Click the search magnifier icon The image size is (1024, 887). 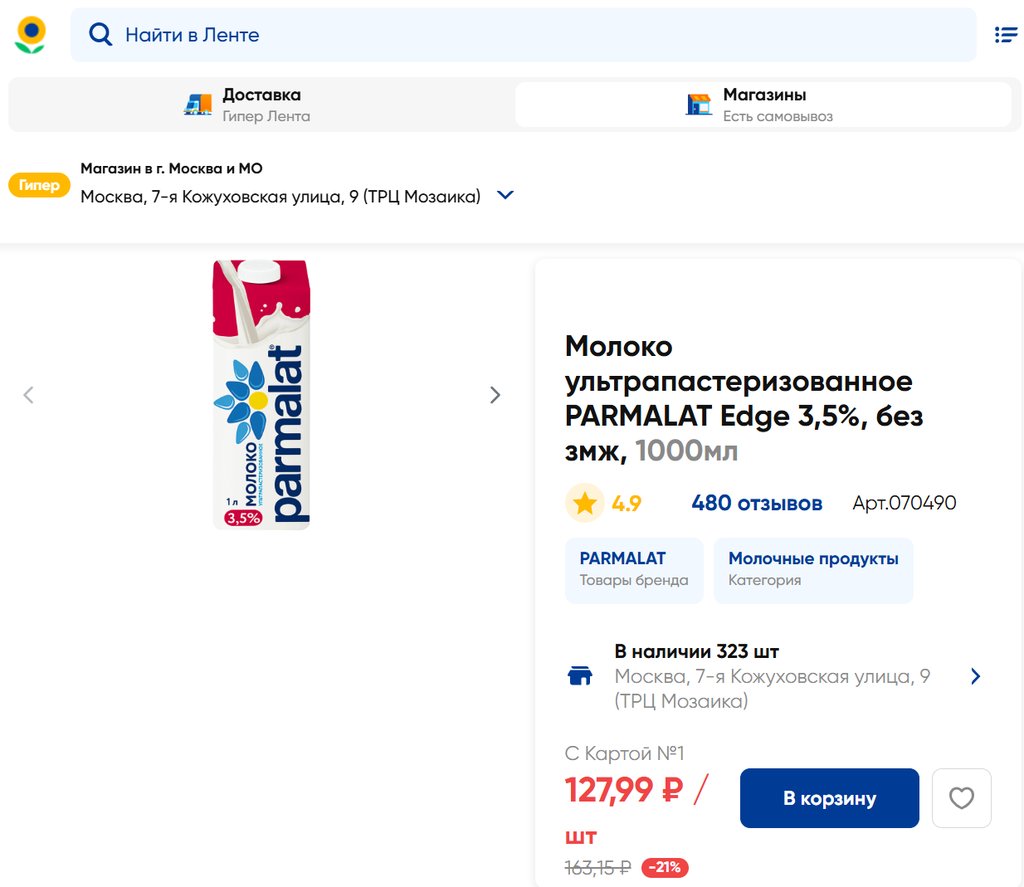coord(100,35)
